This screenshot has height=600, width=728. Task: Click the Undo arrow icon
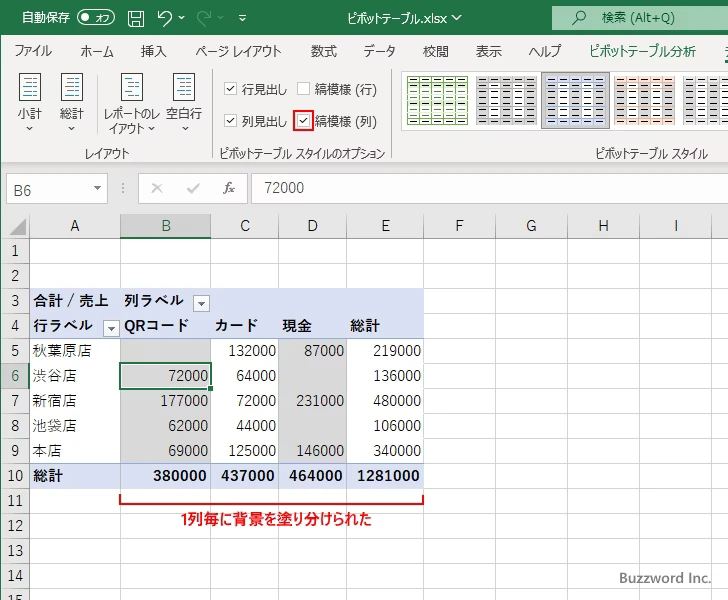click(164, 18)
